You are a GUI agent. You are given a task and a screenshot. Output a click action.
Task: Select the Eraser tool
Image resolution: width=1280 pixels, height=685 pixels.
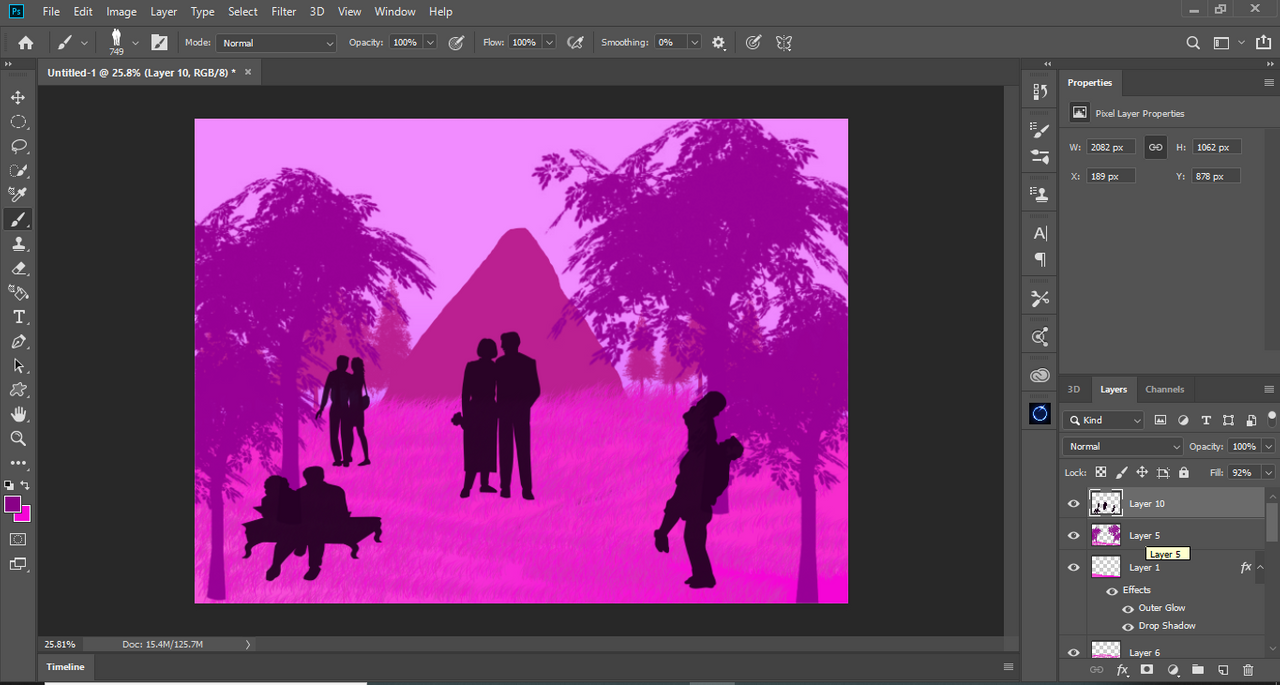tap(18, 268)
